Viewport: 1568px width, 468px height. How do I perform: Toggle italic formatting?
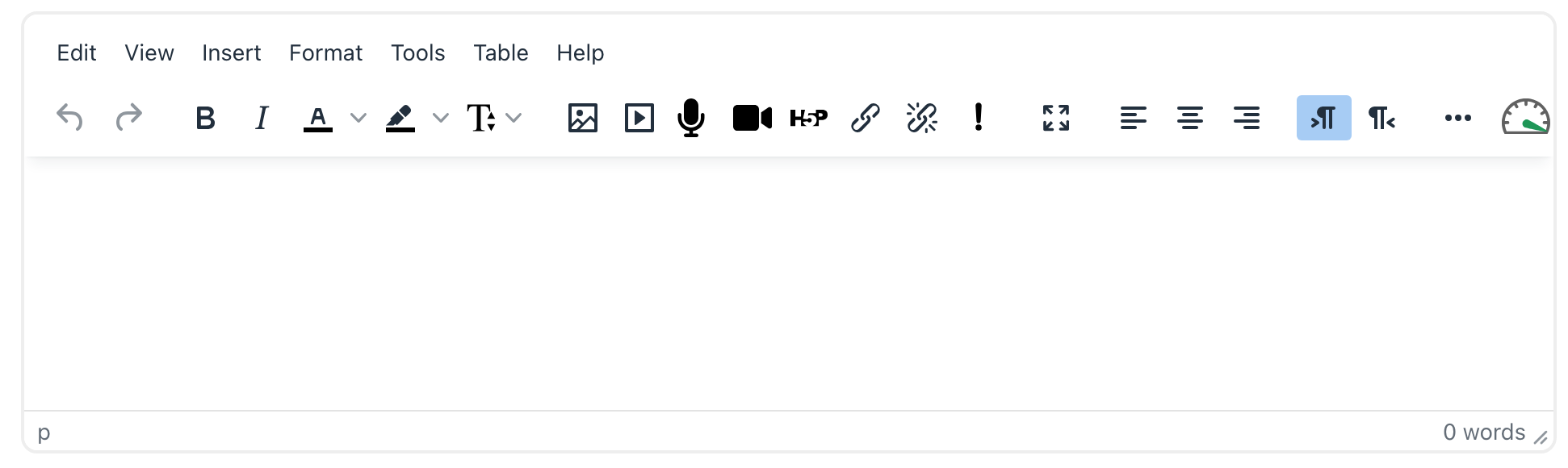[x=261, y=118]
